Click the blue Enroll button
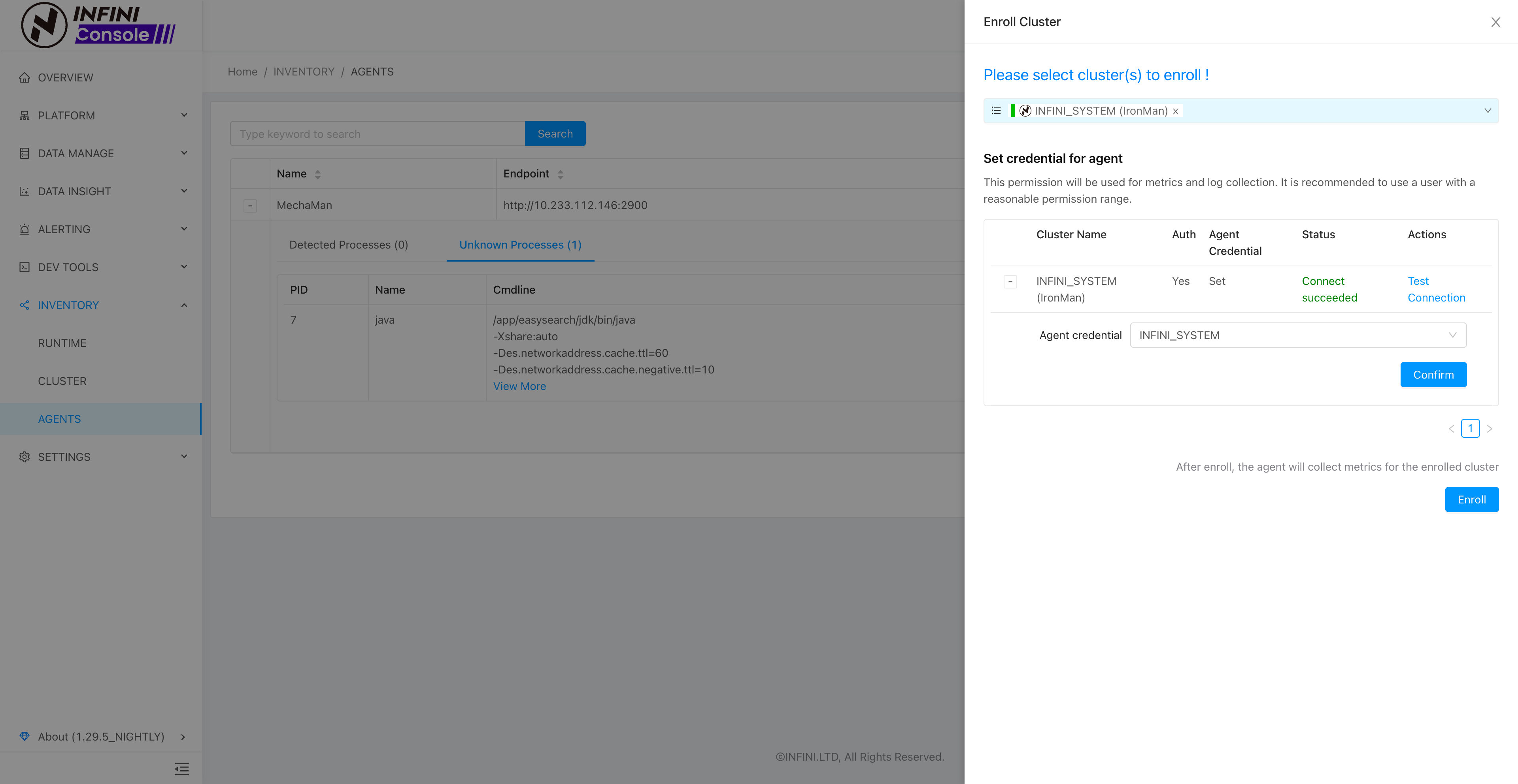 pos(1471,499)
